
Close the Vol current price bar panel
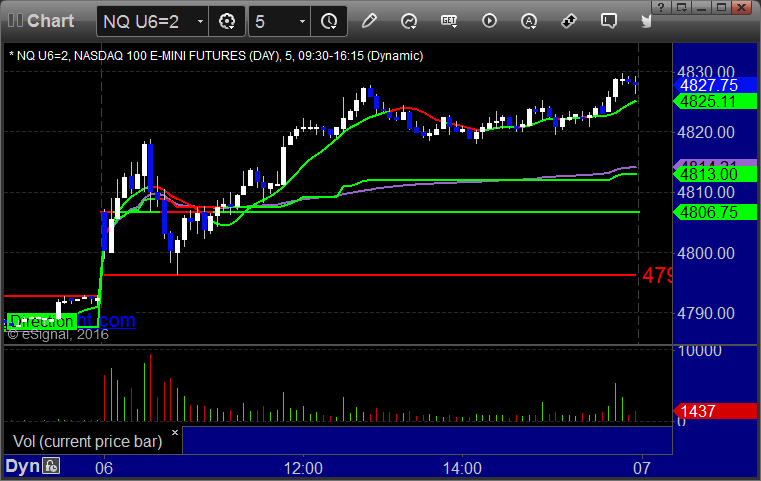(175, 432)
